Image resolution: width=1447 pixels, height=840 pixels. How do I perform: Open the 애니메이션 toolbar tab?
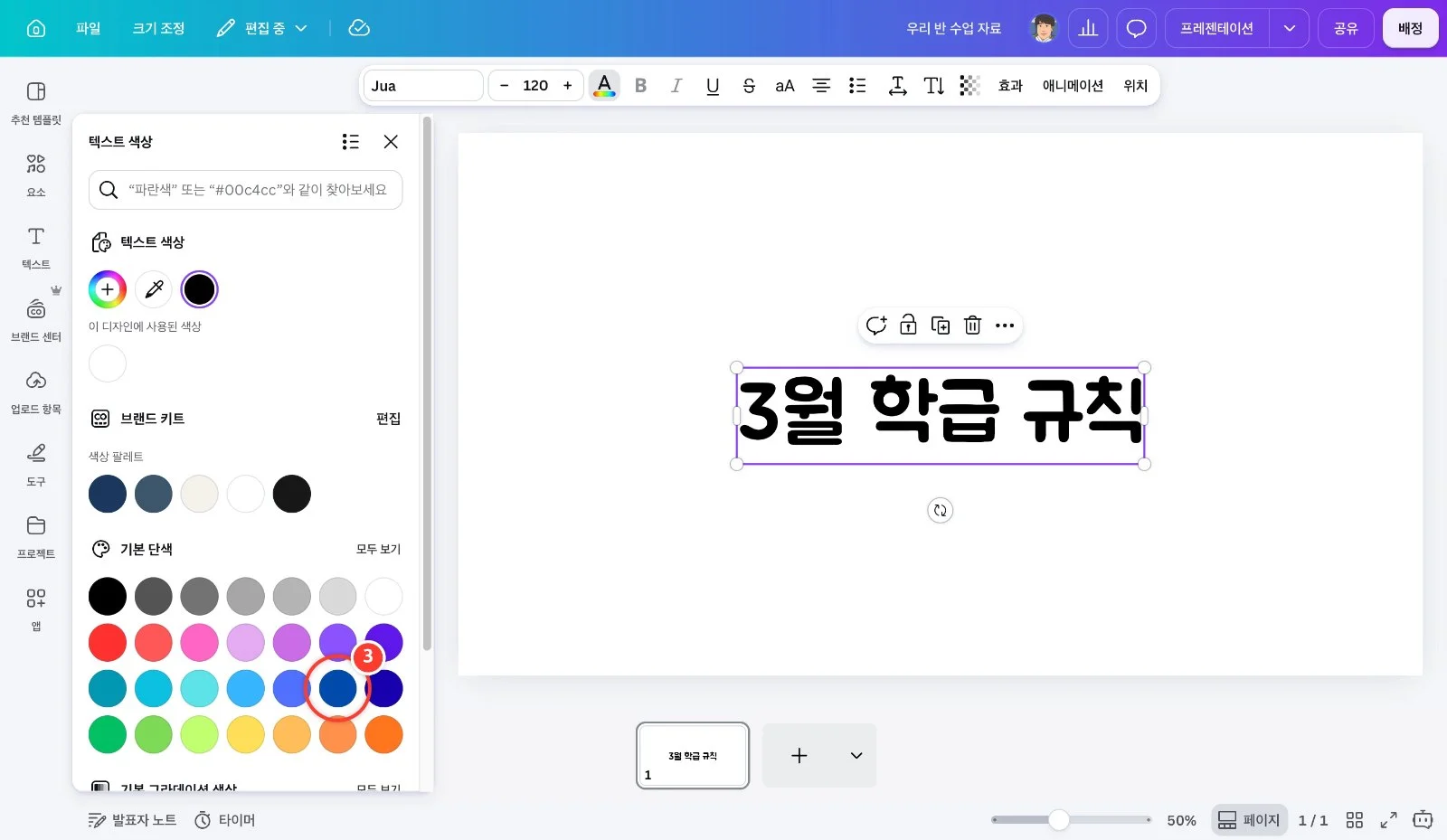coord(1073,86)
